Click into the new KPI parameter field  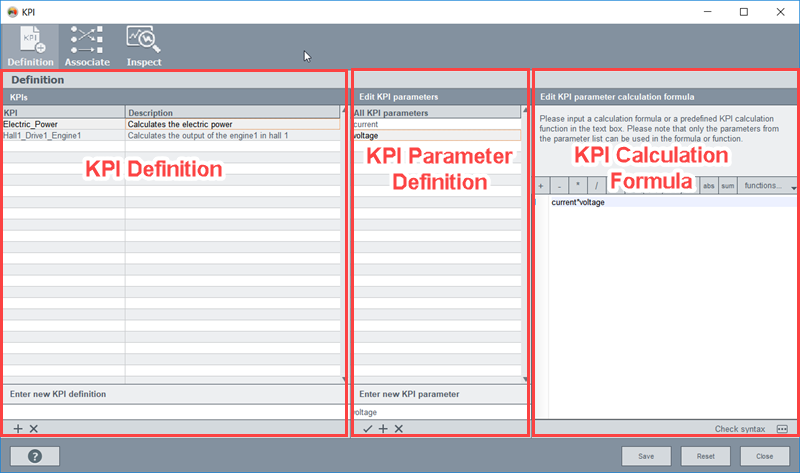click(x=440, y=412)
